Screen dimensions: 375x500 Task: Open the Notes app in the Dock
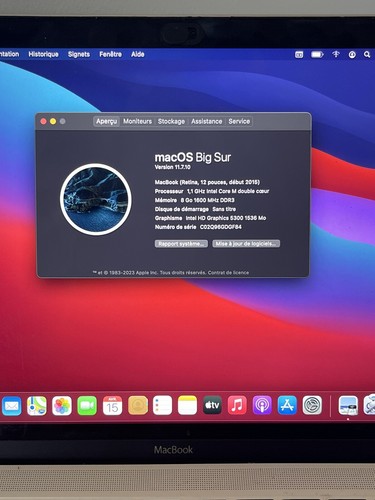tap(187, 406)
